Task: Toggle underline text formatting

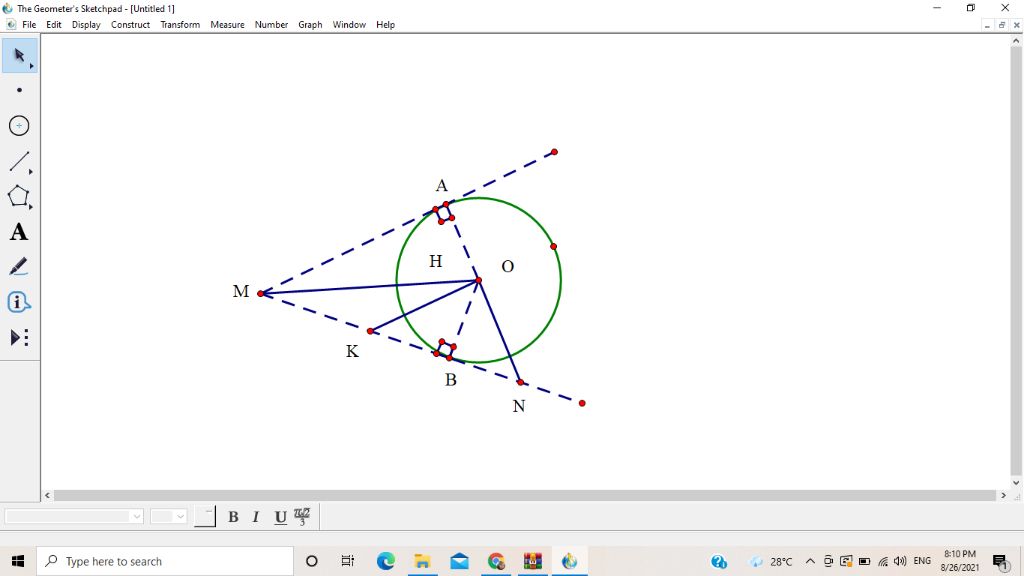Action: [x=280, y=517]
